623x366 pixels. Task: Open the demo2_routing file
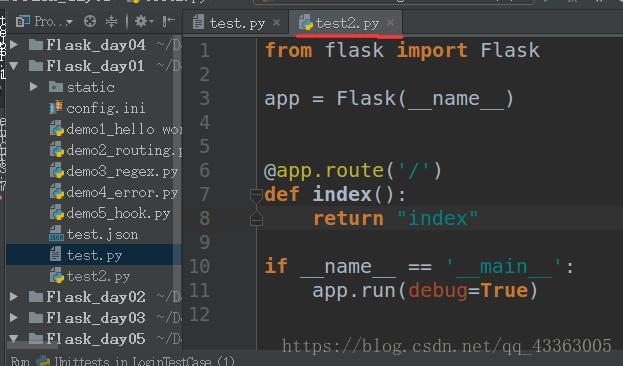123,150
